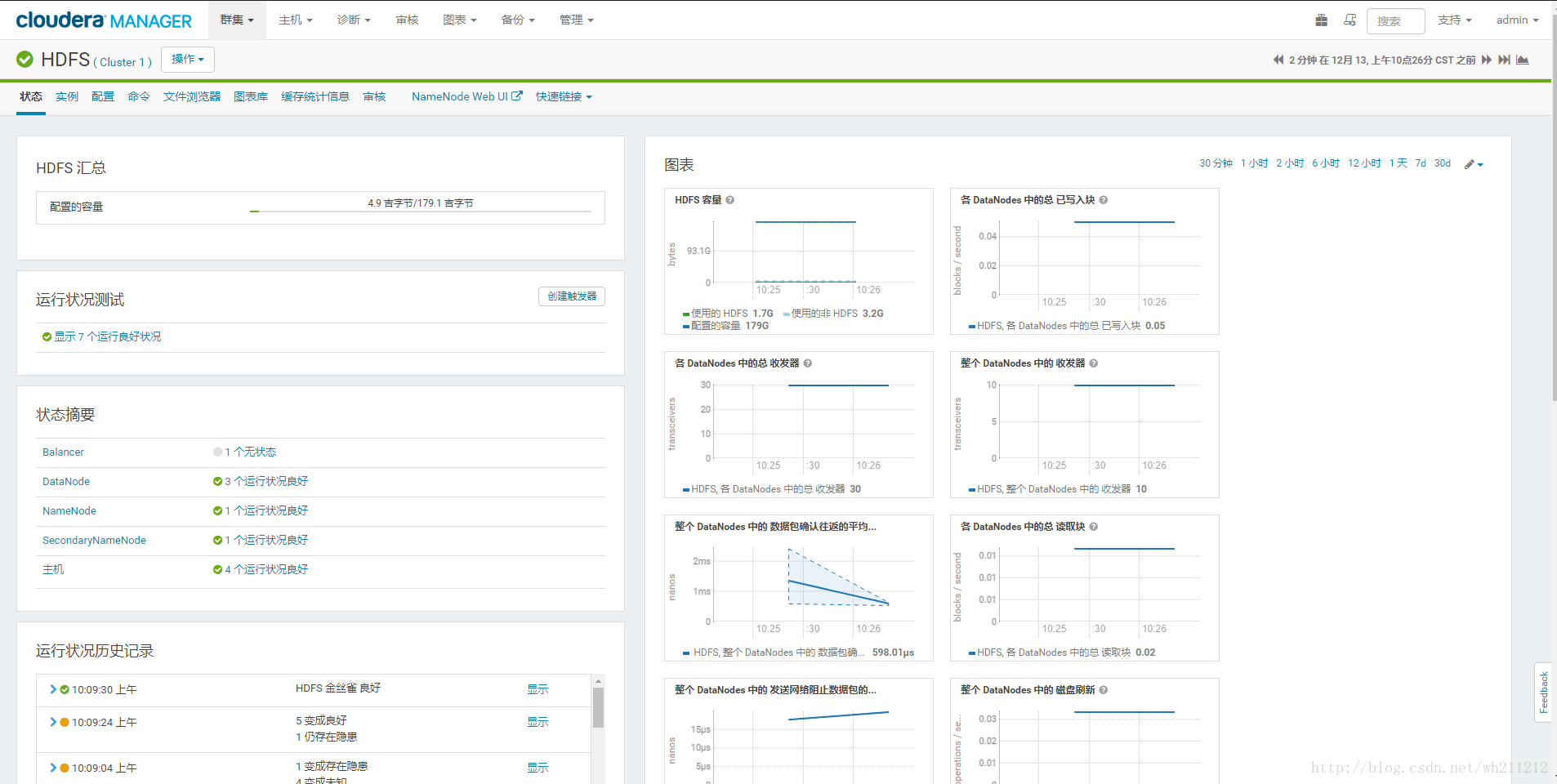The width and height of the screenshot is (1557, 784).
Task: Open the 快速链接 dropdown
Action: [564, 96]
